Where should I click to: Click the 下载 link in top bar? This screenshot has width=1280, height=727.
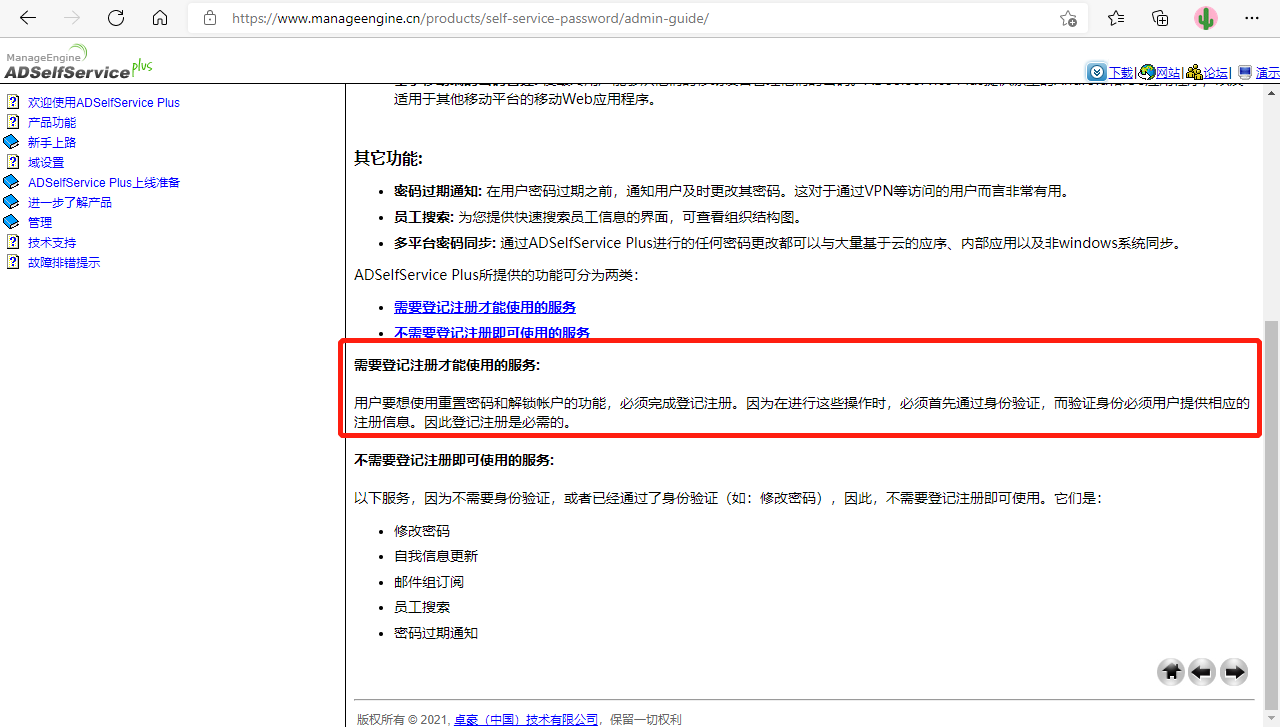coord(1120,73)
